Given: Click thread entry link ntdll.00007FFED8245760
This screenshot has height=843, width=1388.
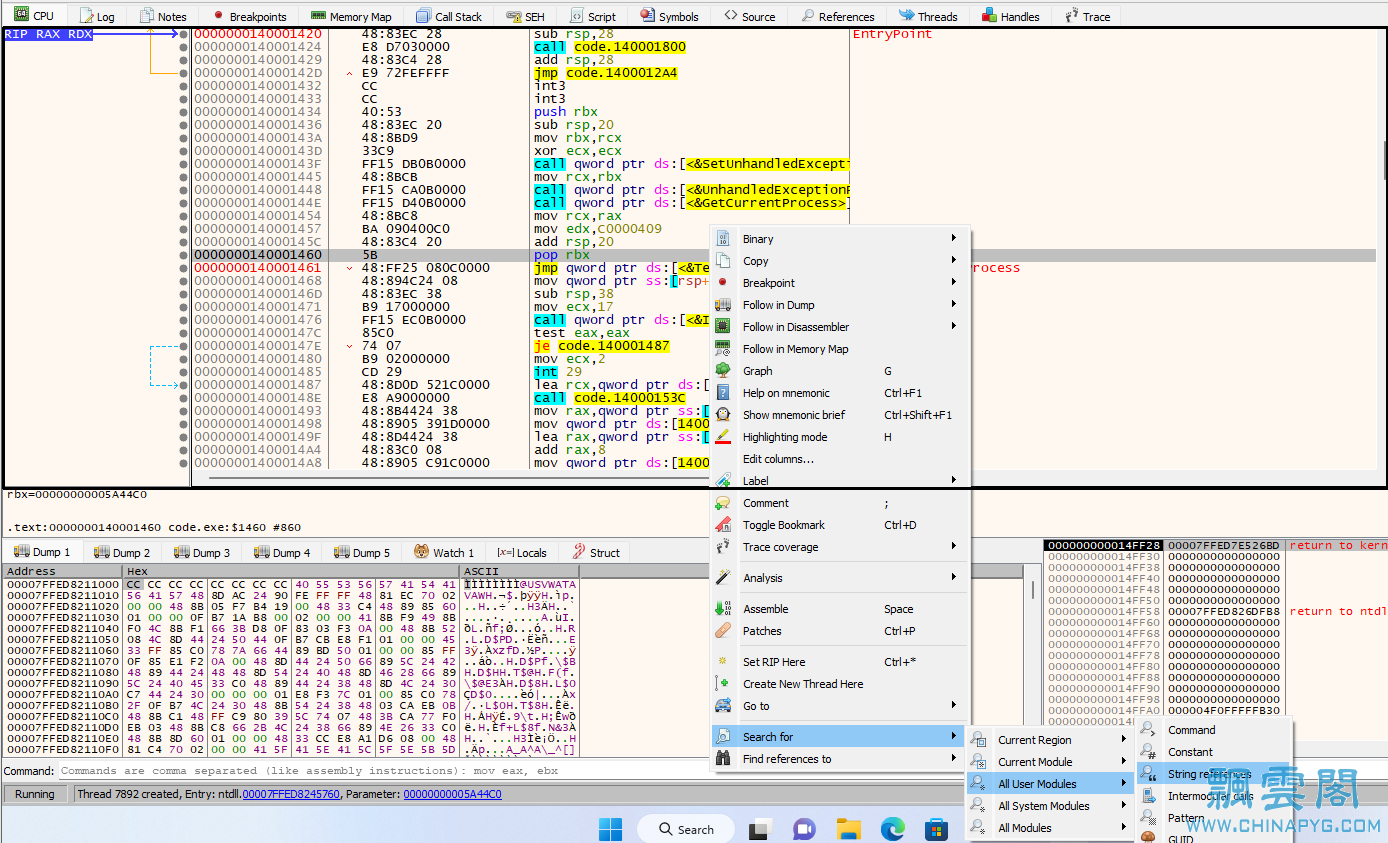Looking at the screenshot, I should click(x=291, y=794).
